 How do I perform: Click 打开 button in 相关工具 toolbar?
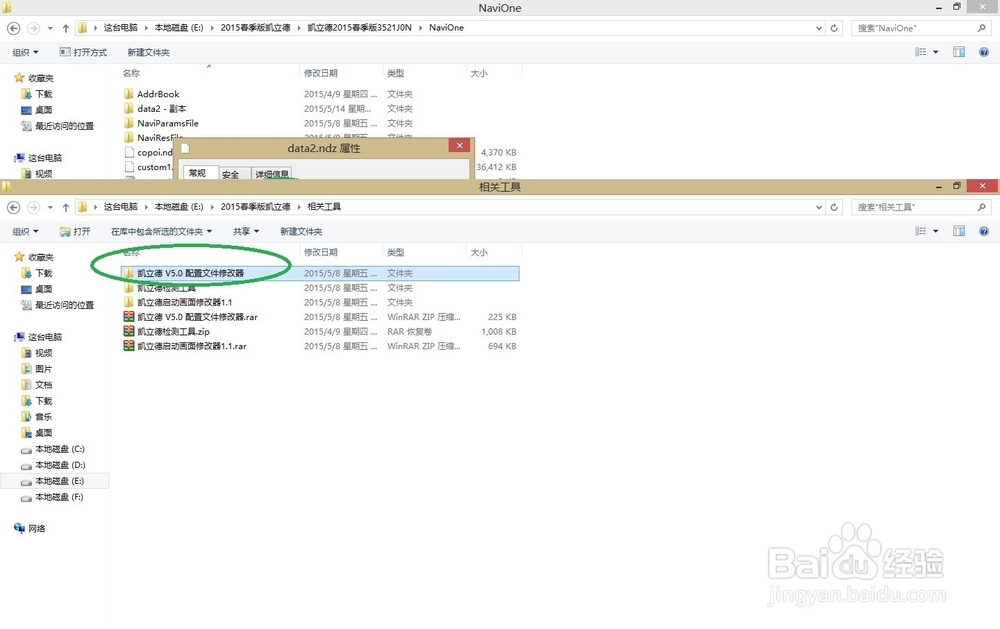coord(75,232)
